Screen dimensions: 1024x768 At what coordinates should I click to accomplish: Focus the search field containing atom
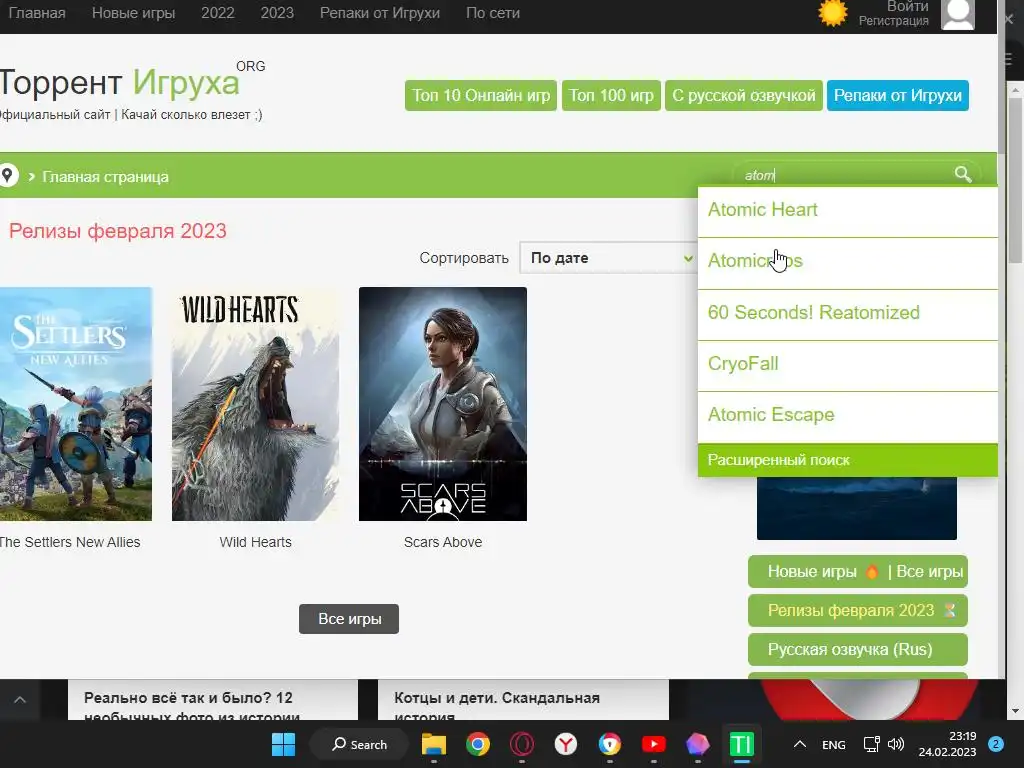click(x=847, y=175)
